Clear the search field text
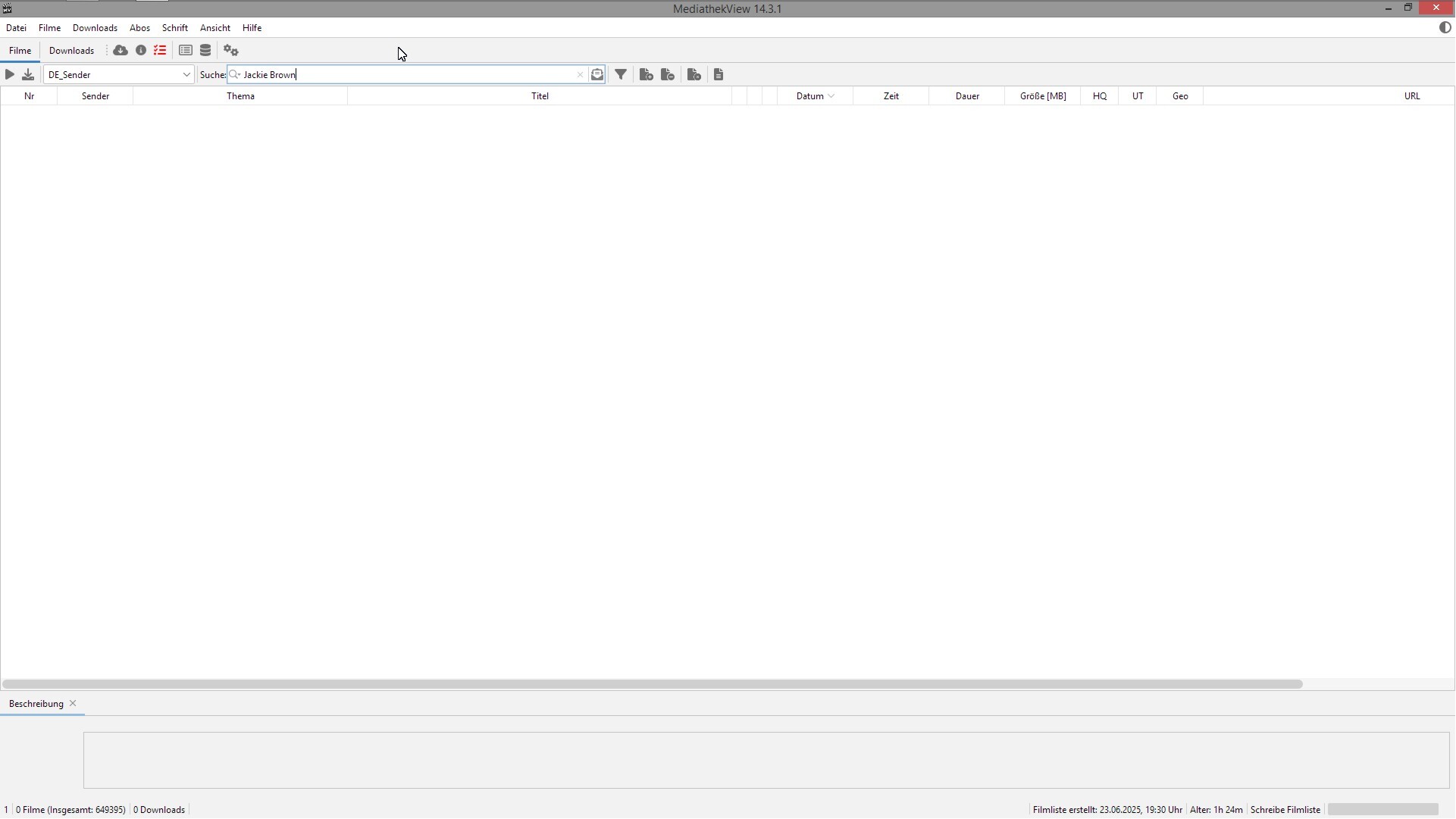Screen dimensions: 1456x819 pos(581,74)
